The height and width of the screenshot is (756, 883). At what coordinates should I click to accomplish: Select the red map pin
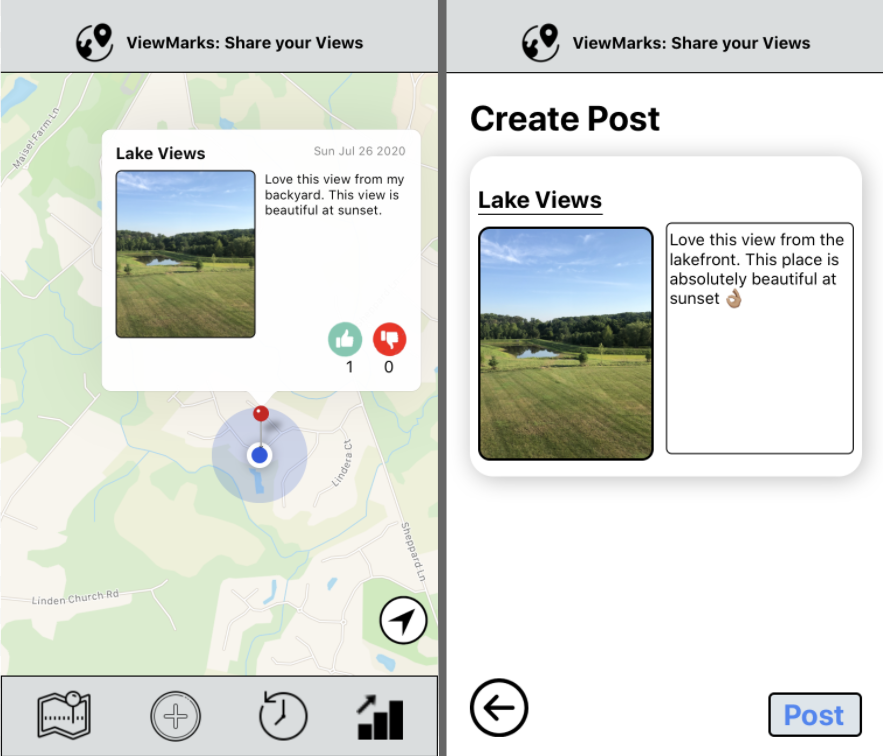tap(261, 414)
